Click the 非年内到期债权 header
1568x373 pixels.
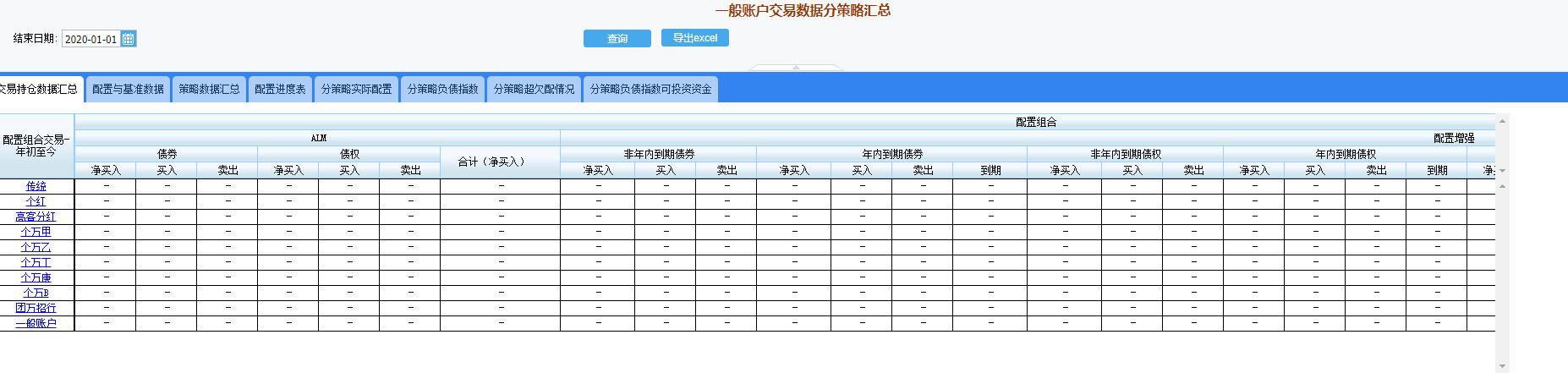pyautogui.click(x=1126, y=154)
